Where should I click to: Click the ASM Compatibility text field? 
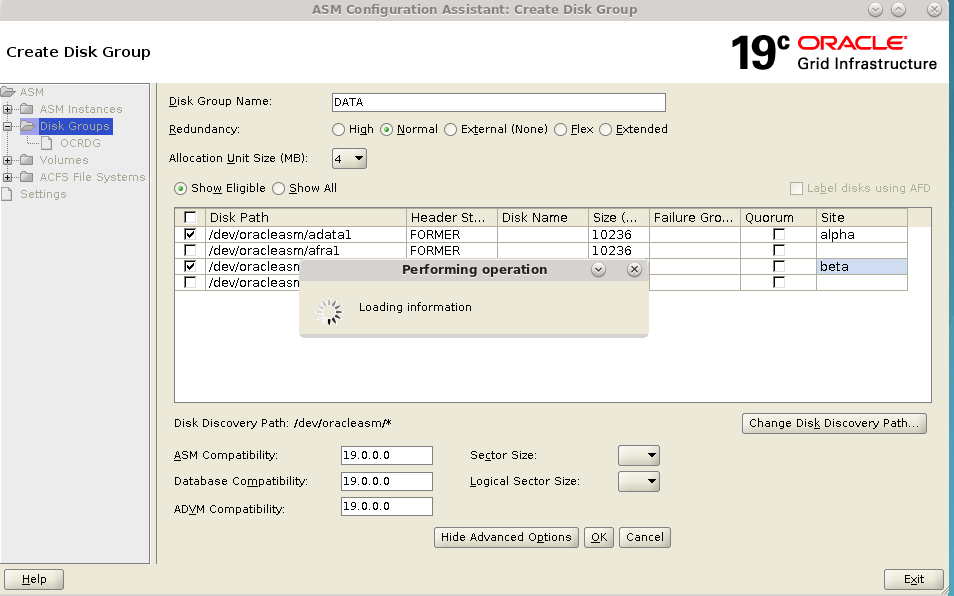click(x=386, y=455)
